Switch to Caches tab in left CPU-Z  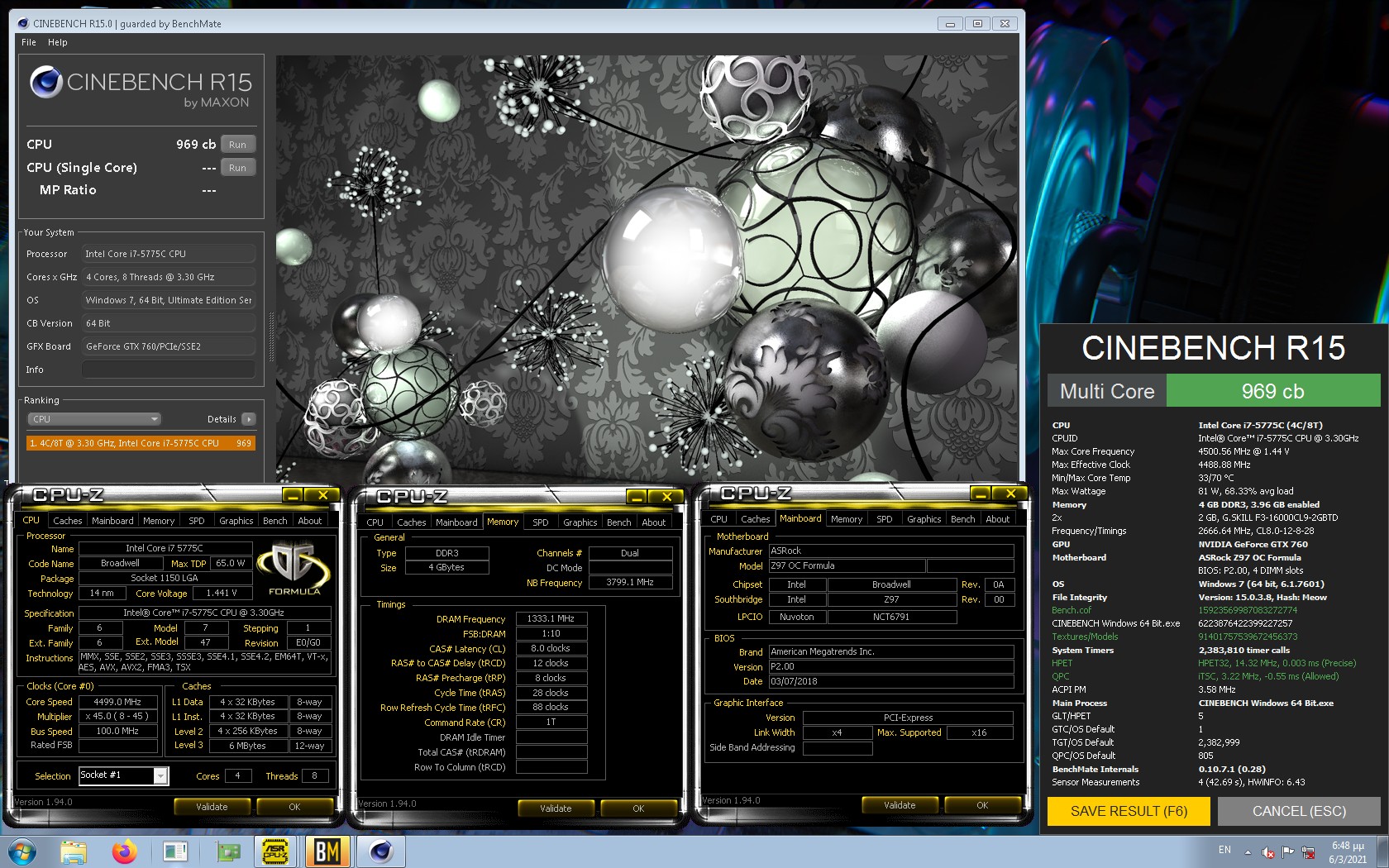tap(67, 521)
